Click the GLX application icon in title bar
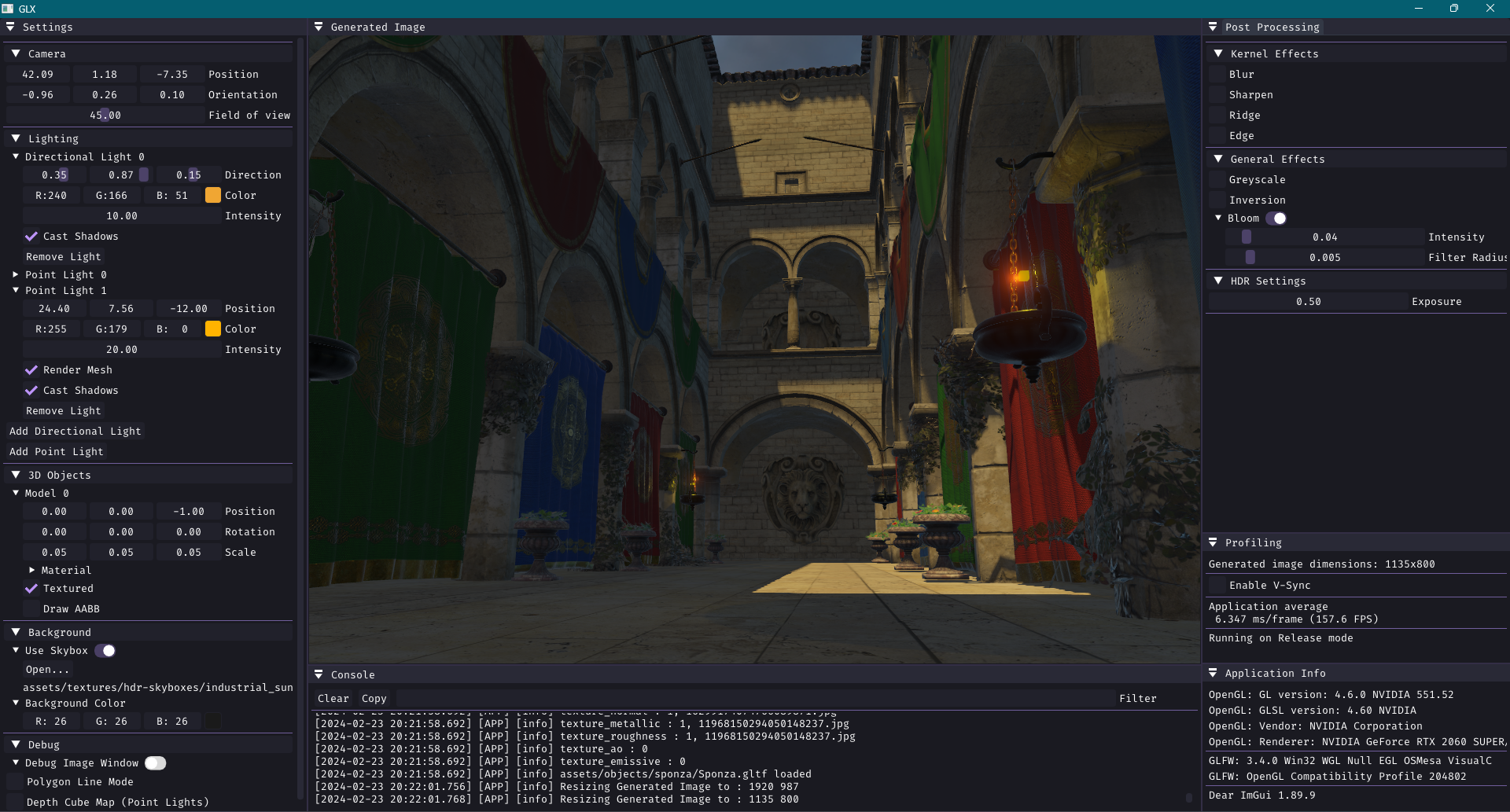This screenshot has height=812, width=1510. pyautogui.click(x=8, y=9)
